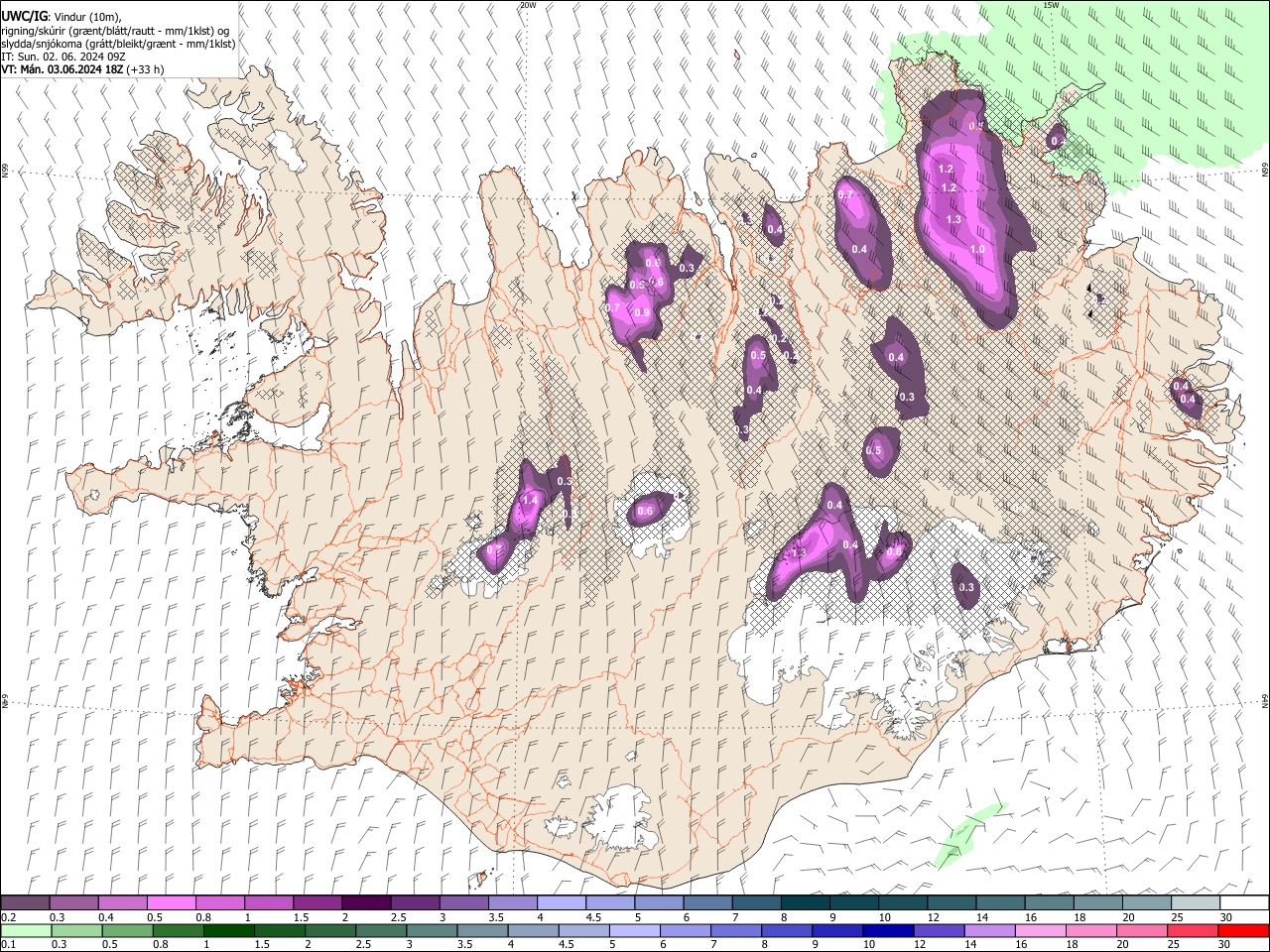This screenshot has height=952, width=1270.
Task: Click the 1.0 precipitation value on map
Action: click(x=977, y=250)
